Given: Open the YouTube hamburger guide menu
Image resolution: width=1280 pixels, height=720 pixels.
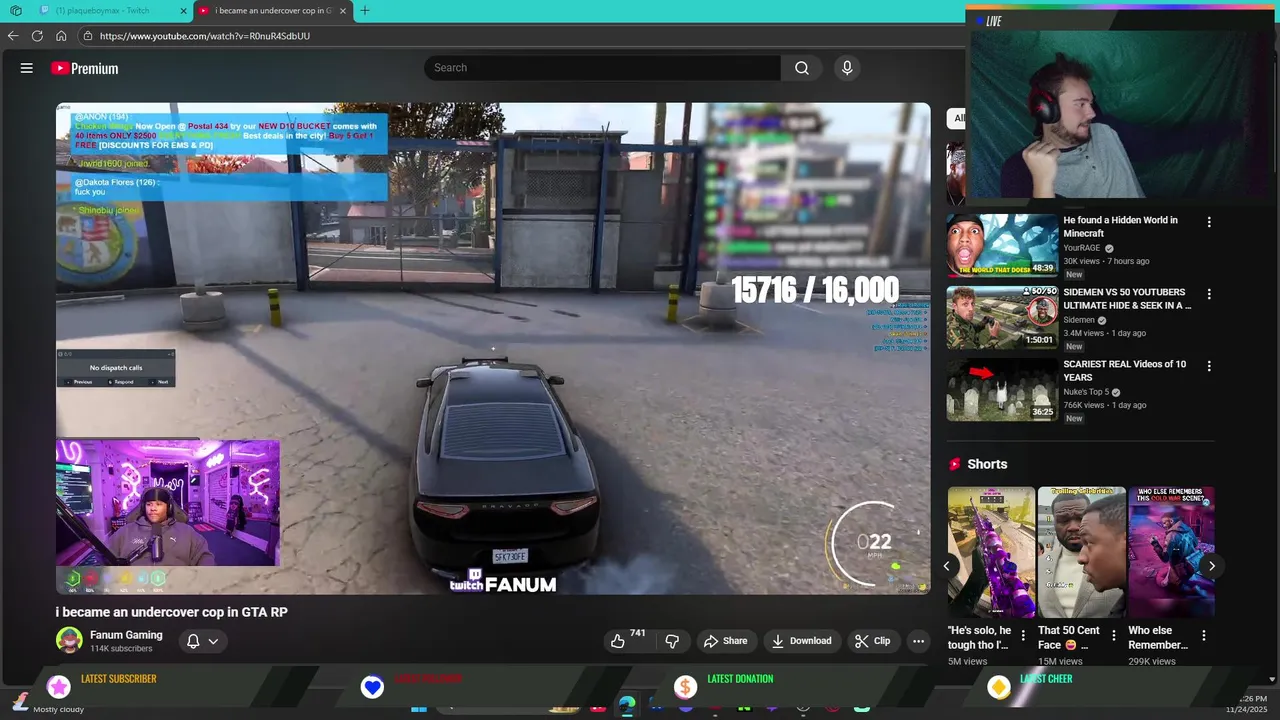Looking at the screenshot, I should (27, 68).
